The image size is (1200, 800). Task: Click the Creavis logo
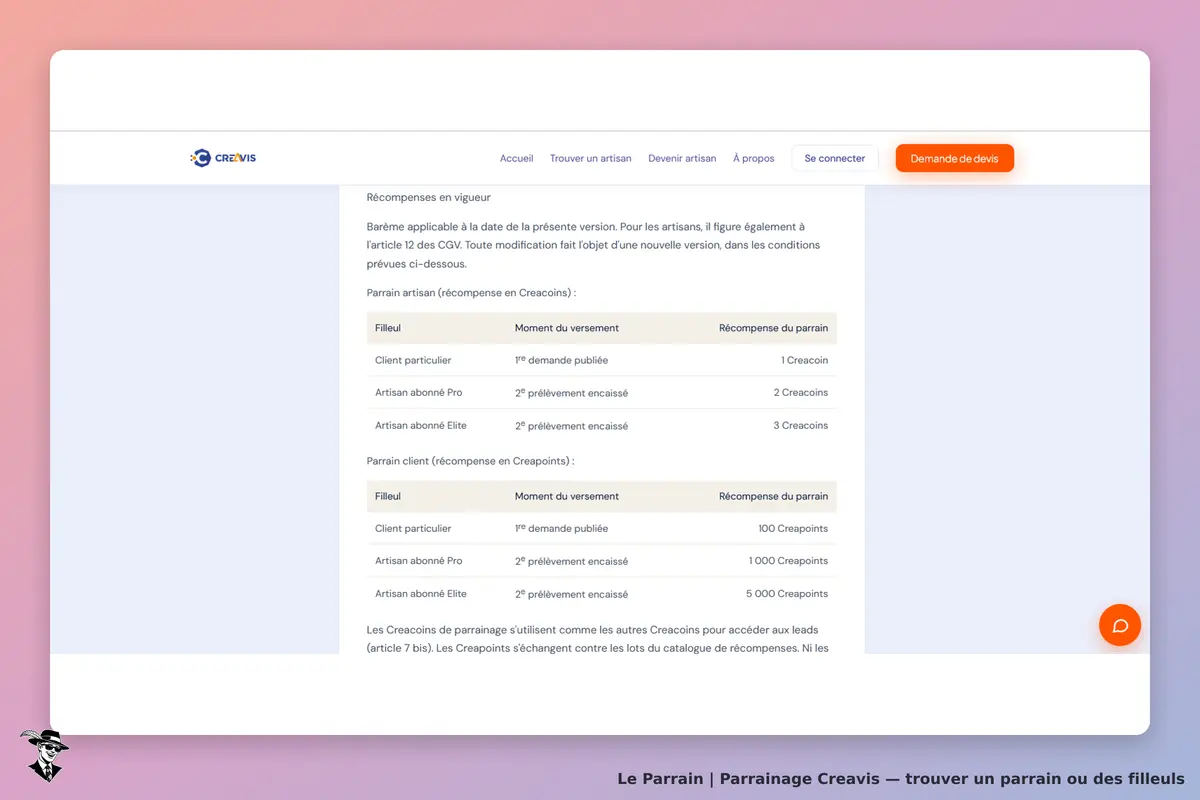tap(223, 158)
